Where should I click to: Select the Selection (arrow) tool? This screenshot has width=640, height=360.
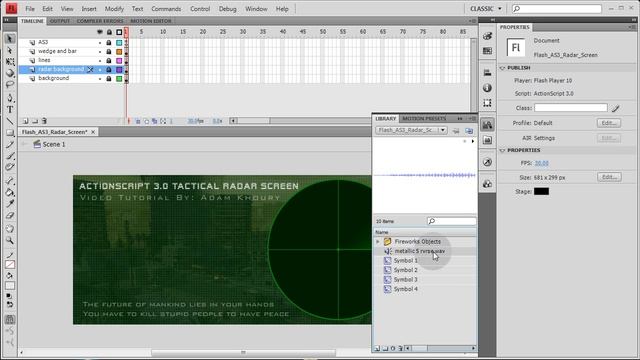pyautogui.click(x=10, y=39)
